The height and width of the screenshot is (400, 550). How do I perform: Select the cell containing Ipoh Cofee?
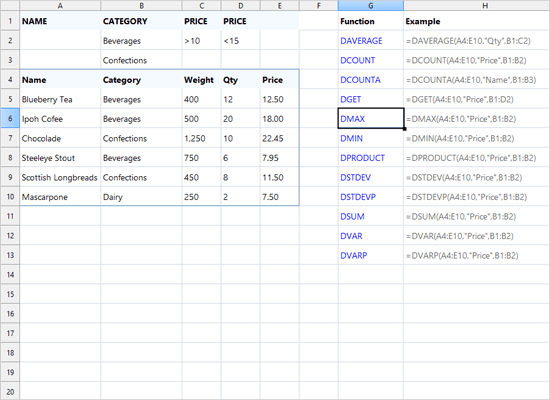(x=60, y=119)
